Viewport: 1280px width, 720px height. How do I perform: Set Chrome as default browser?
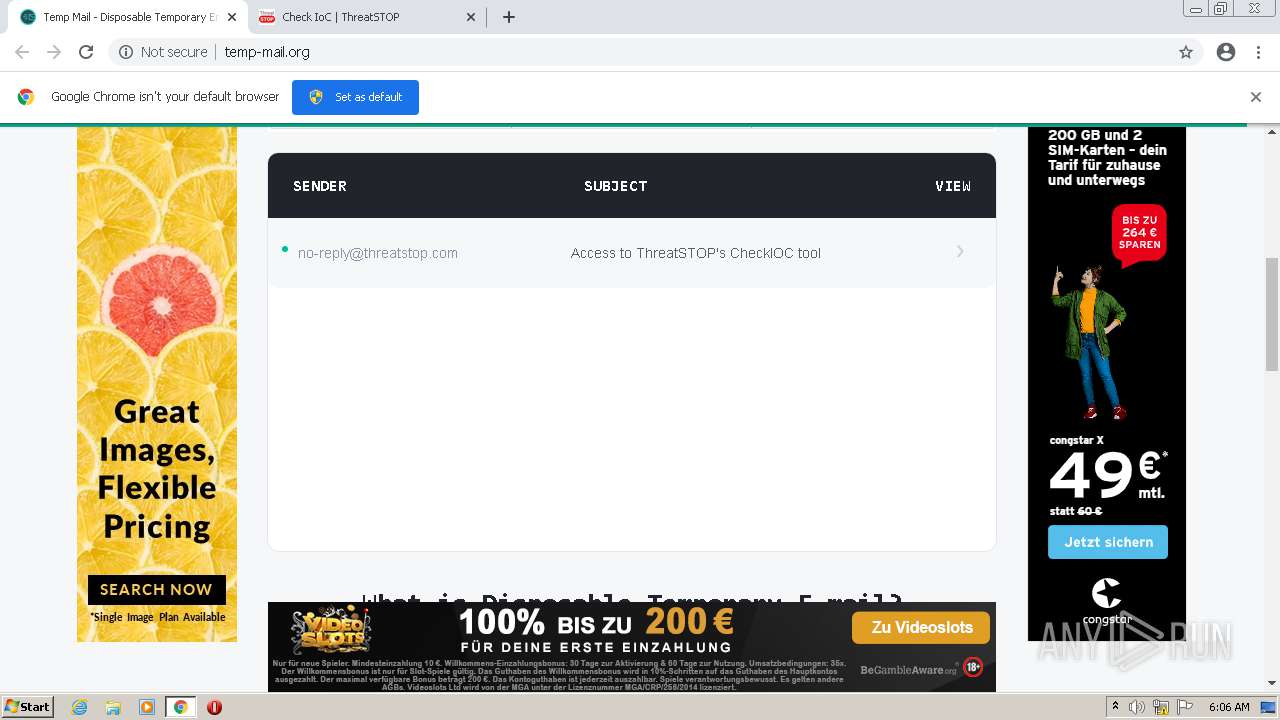coord(355,97)
